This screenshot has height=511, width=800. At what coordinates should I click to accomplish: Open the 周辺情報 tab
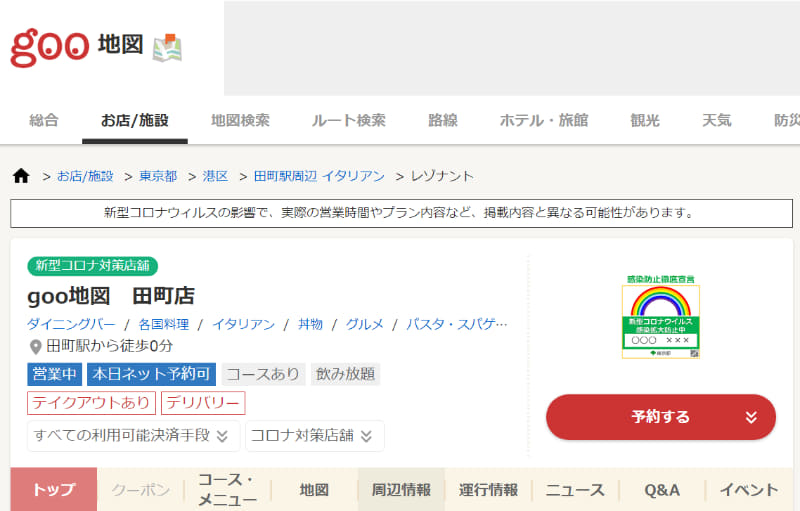[402, 490]
